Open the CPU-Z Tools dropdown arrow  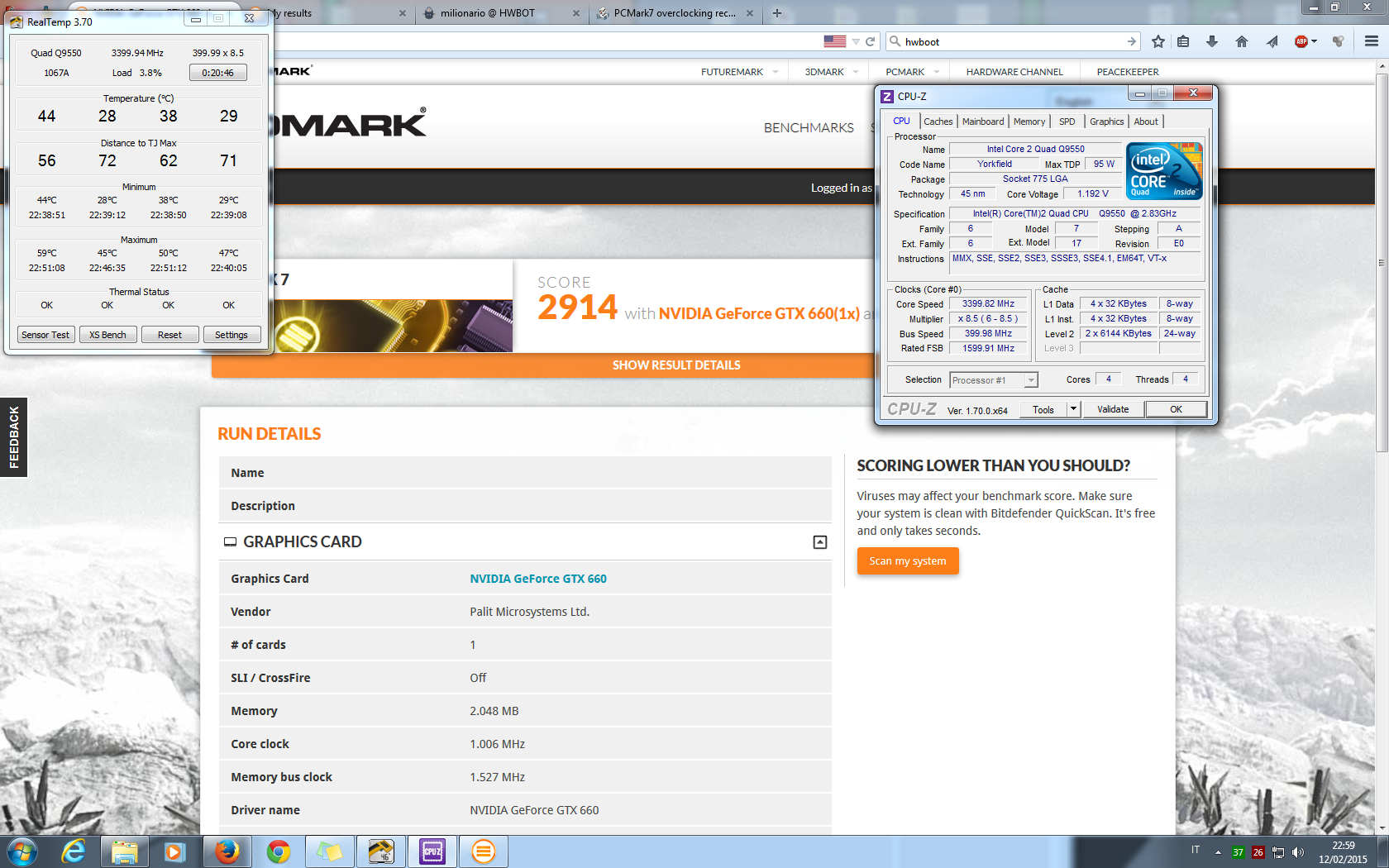click(1073, 409)
